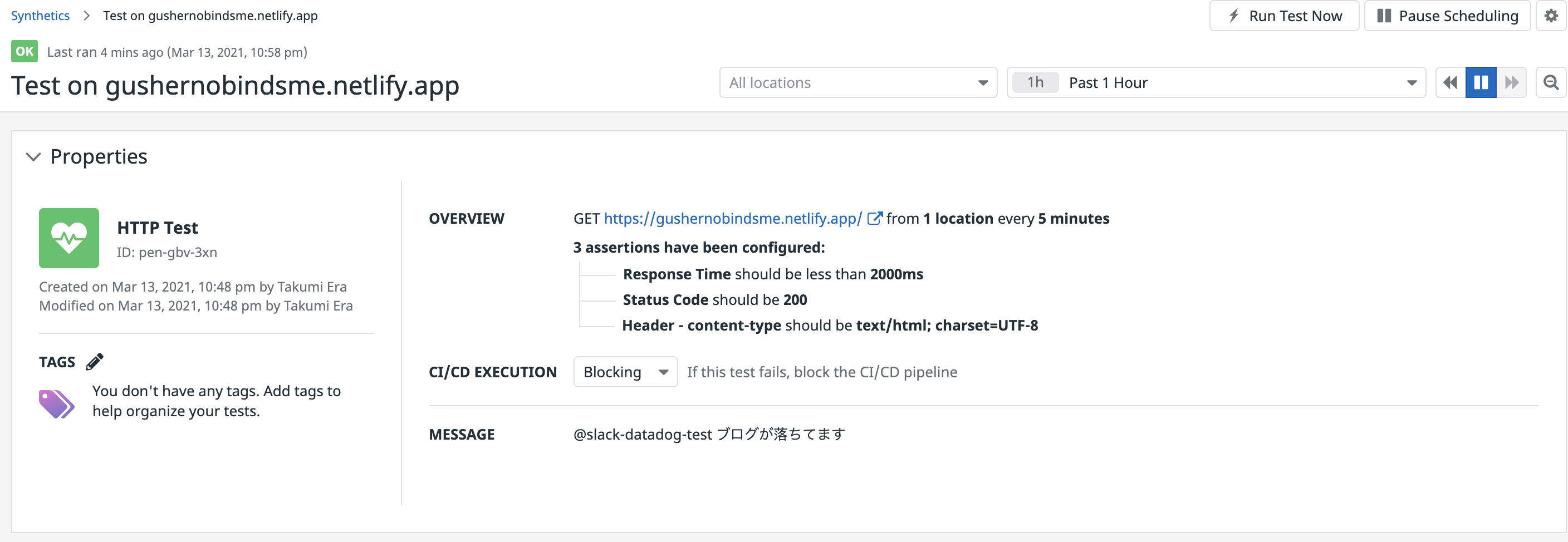The height and width of the screenshot is (542, 1568).
Task: Click the edit tags pencil icon
Action: (x=94, y=362)
